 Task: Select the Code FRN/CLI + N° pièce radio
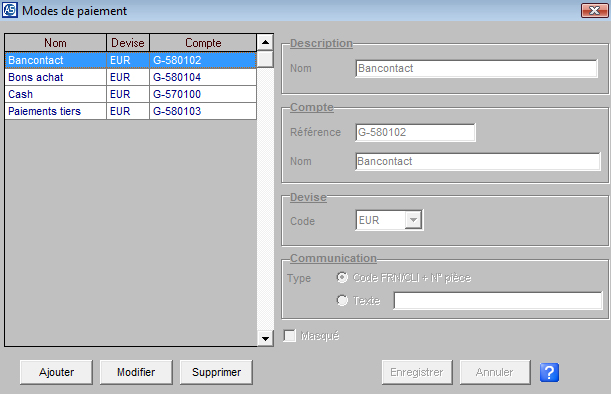(x=342, y=277)
